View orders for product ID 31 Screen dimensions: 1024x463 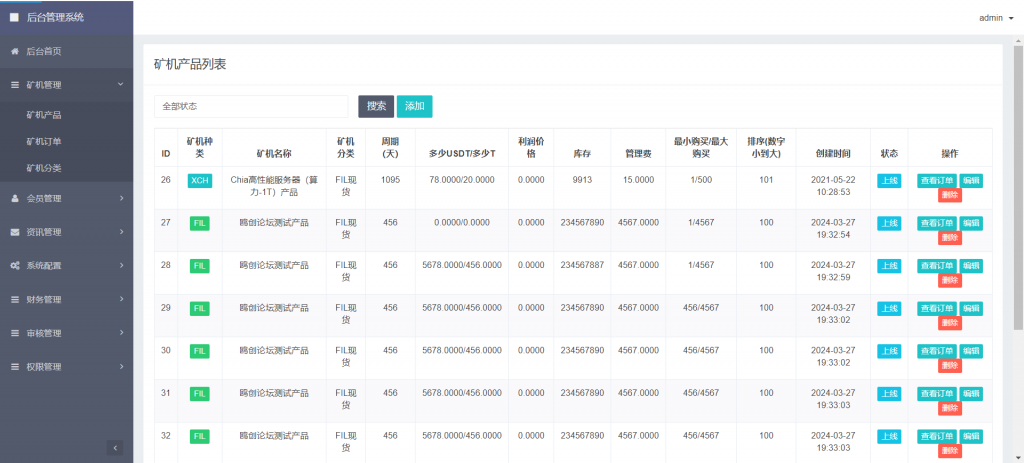[x=937, y=394]
